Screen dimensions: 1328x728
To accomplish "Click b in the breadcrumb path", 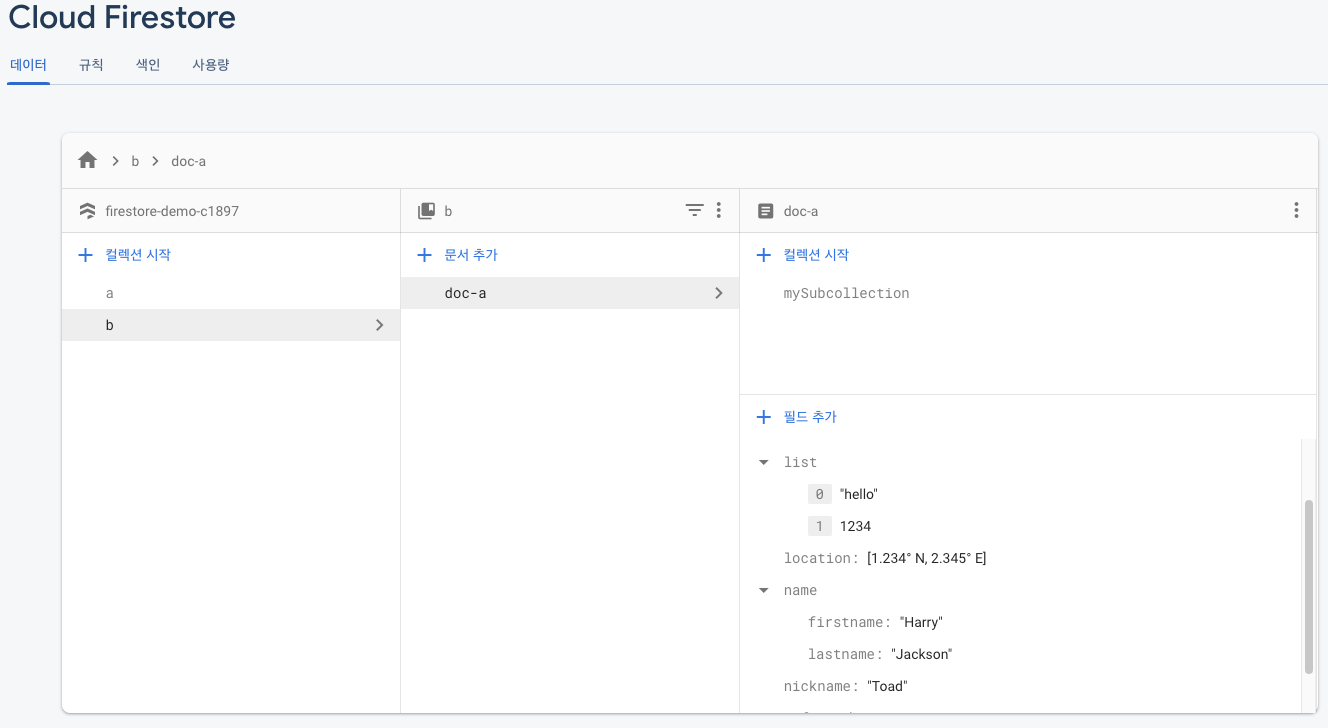I will [x=135, y=161].
